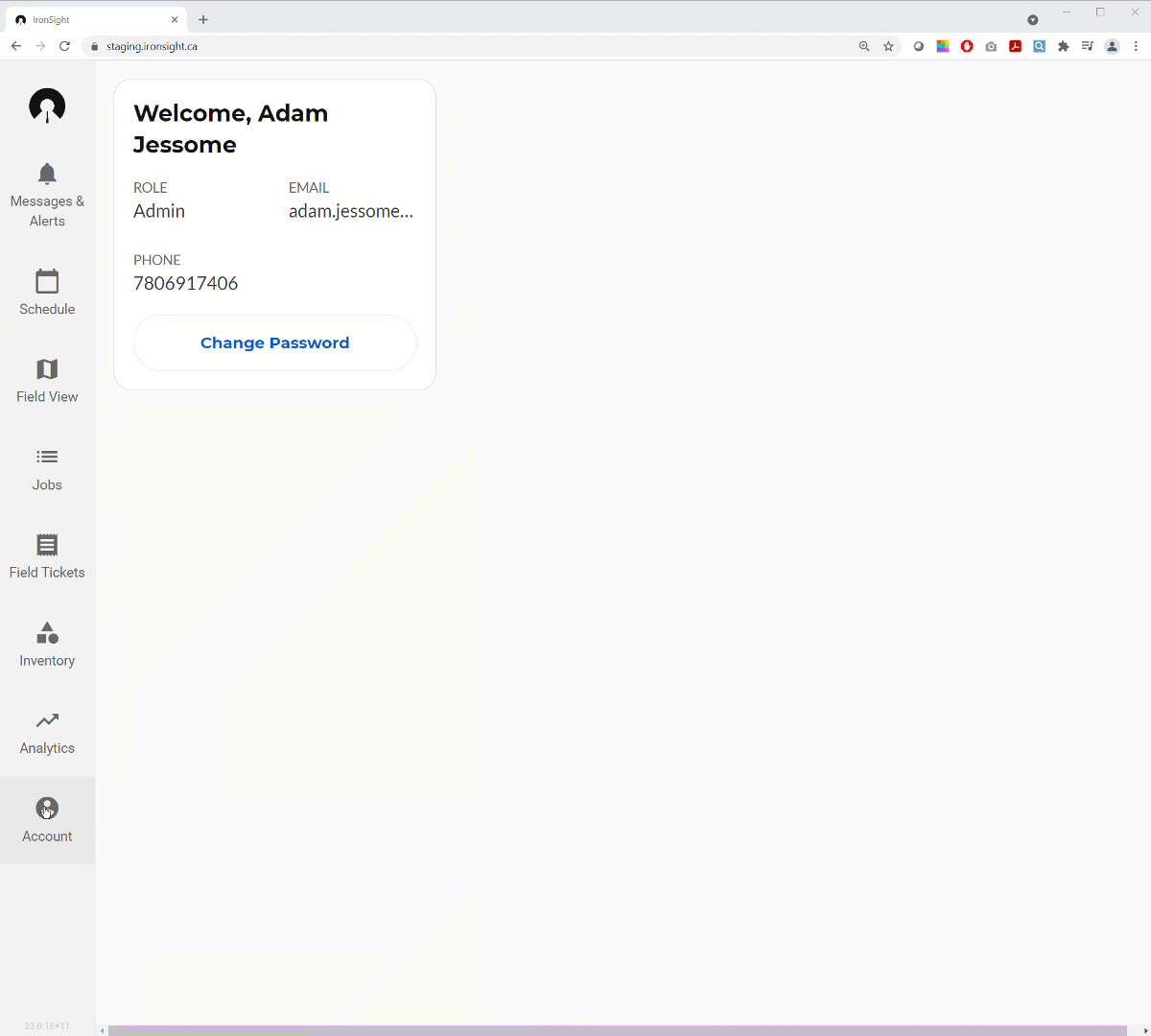Click the red PDF extension icon
The image size is (1151, 1036).
click(1015, 46)
